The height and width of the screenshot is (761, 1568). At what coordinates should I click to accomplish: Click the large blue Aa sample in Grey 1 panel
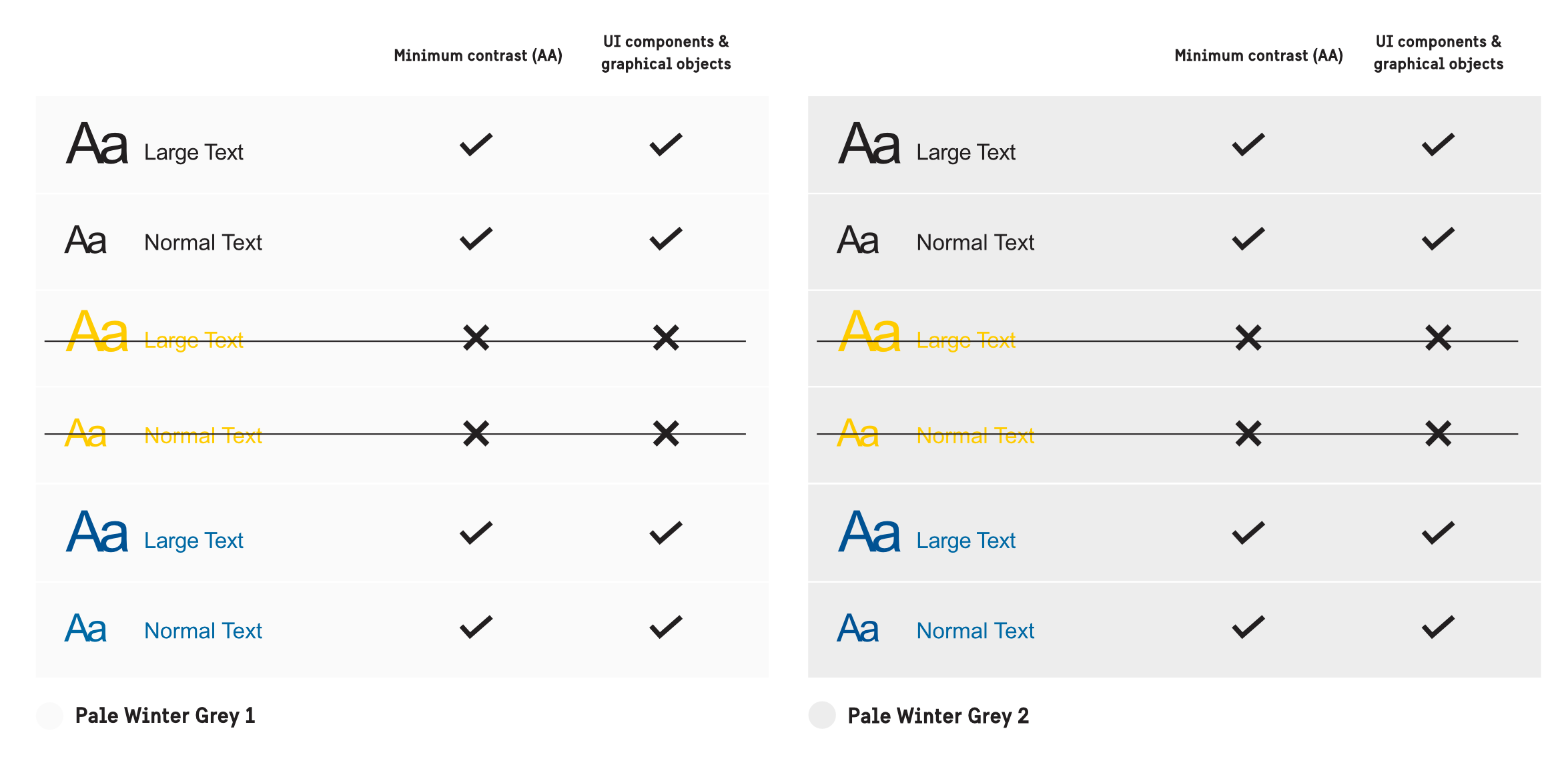[97, 532]
